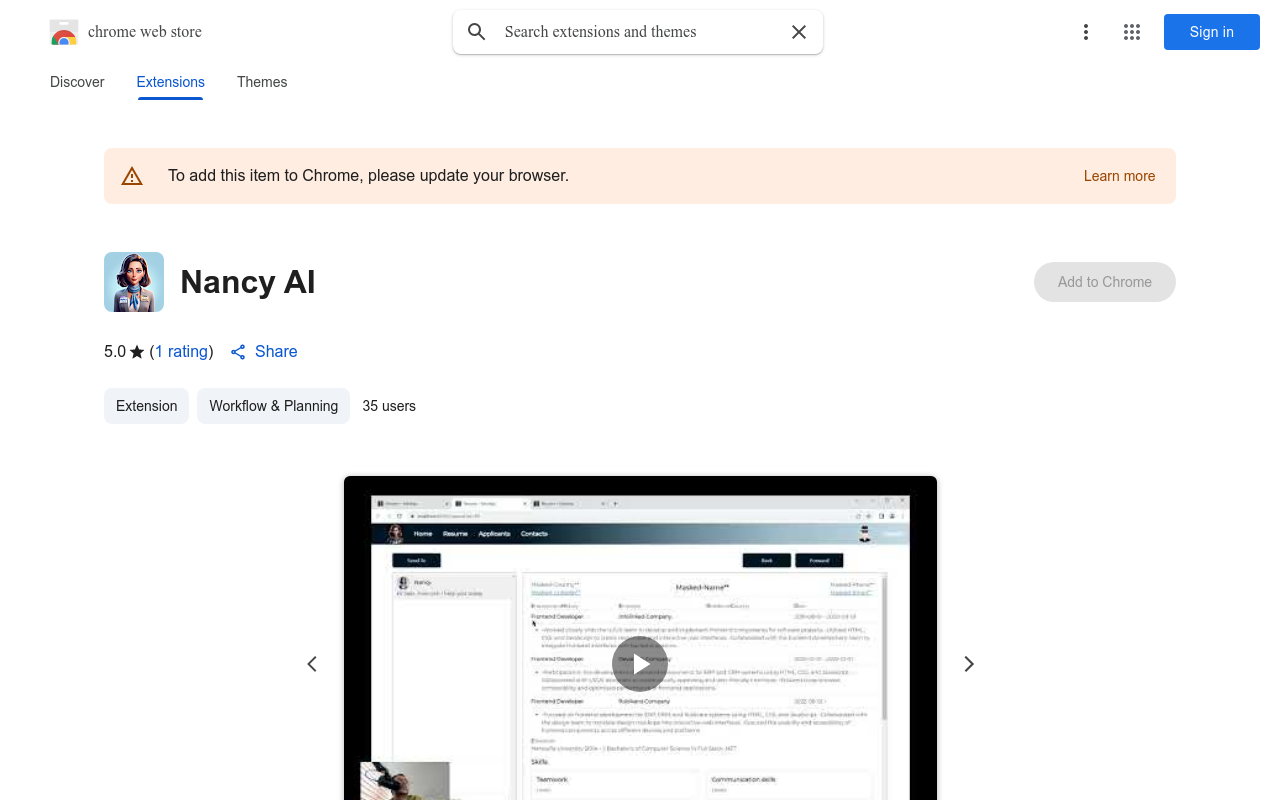Click the update your browser message

pyautogui.click(x=368, y=176)
